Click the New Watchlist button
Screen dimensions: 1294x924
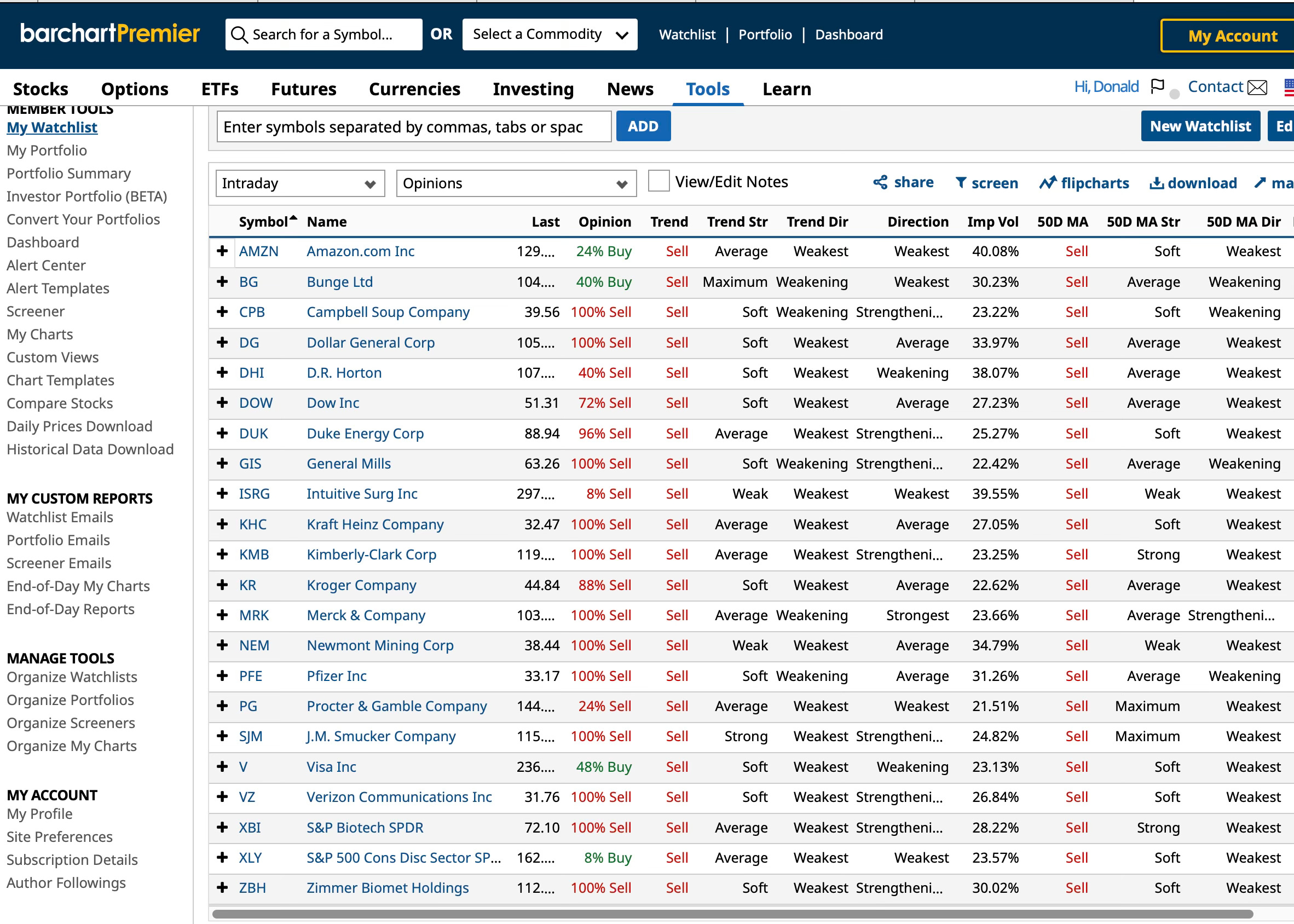(x=1200, y=126)
